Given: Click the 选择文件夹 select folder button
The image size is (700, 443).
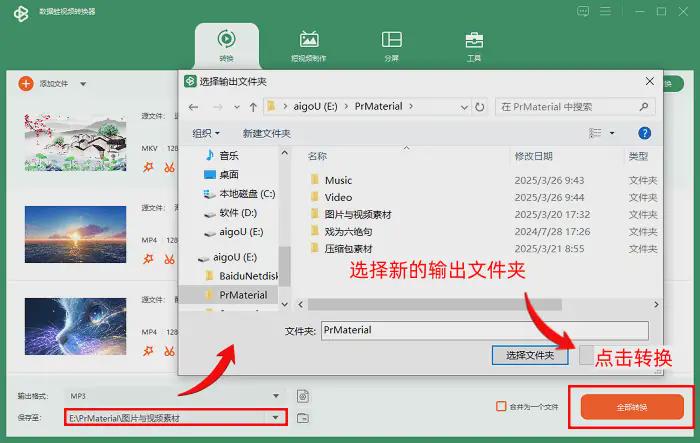Looking at the screenshot, I should [529, 355].
